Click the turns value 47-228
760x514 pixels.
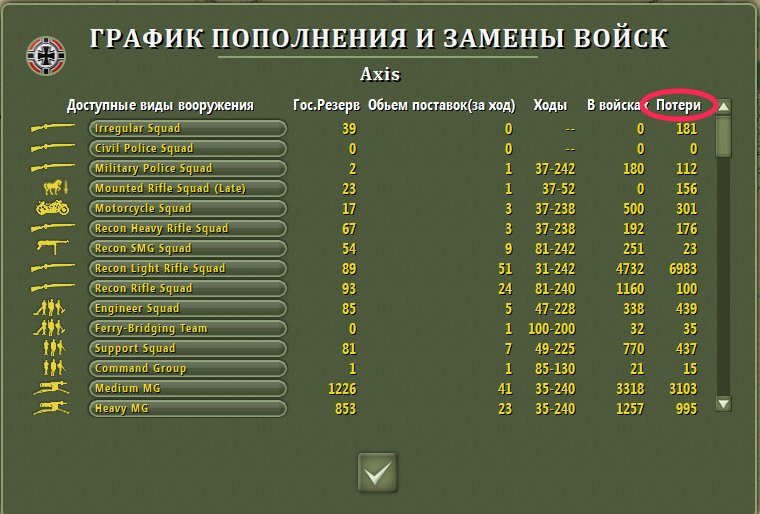click(x=555, y=309)
